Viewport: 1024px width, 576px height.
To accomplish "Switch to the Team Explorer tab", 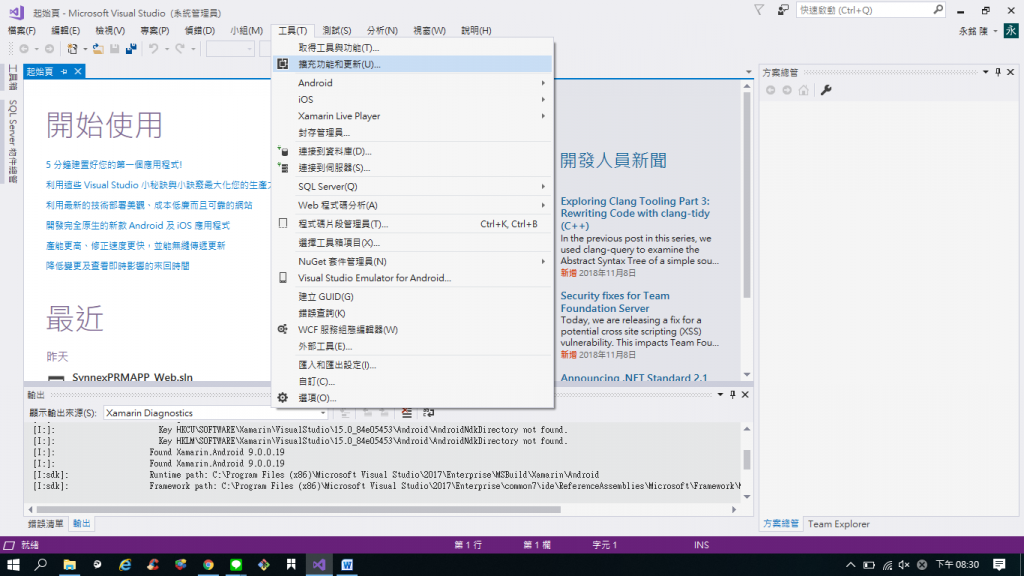I will [x=839, y=524].
